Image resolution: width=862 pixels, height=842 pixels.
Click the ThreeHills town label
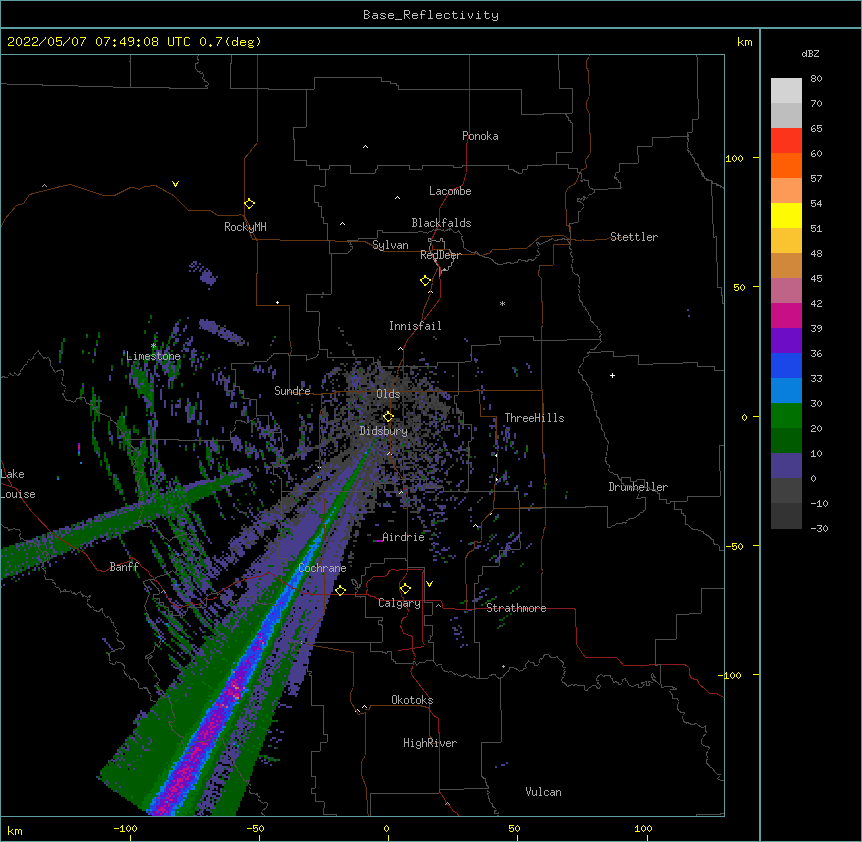534,418
